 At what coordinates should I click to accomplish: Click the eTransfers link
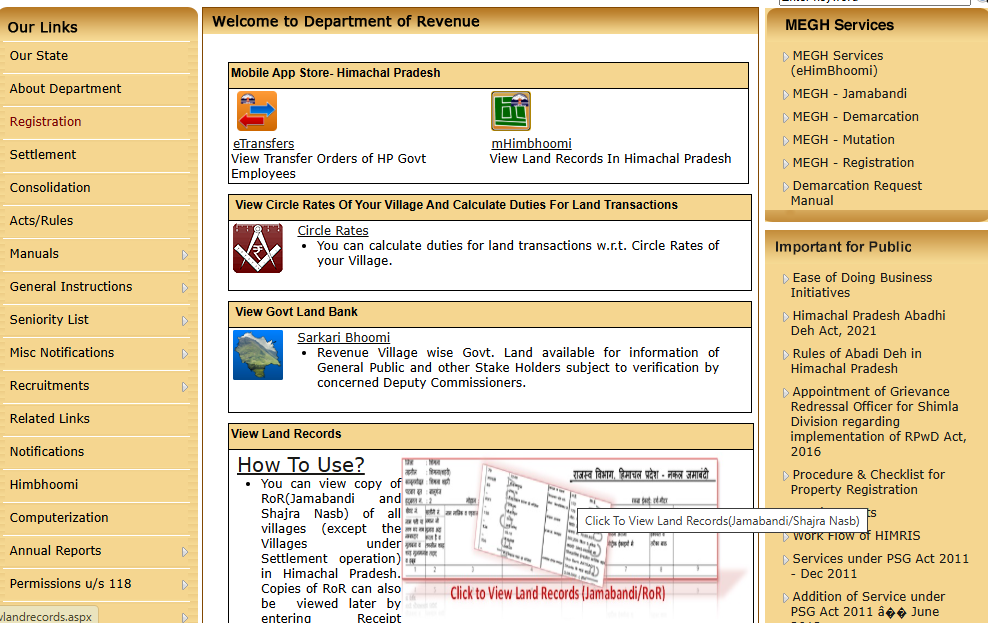pyautogui.click(x=263, y=144)
